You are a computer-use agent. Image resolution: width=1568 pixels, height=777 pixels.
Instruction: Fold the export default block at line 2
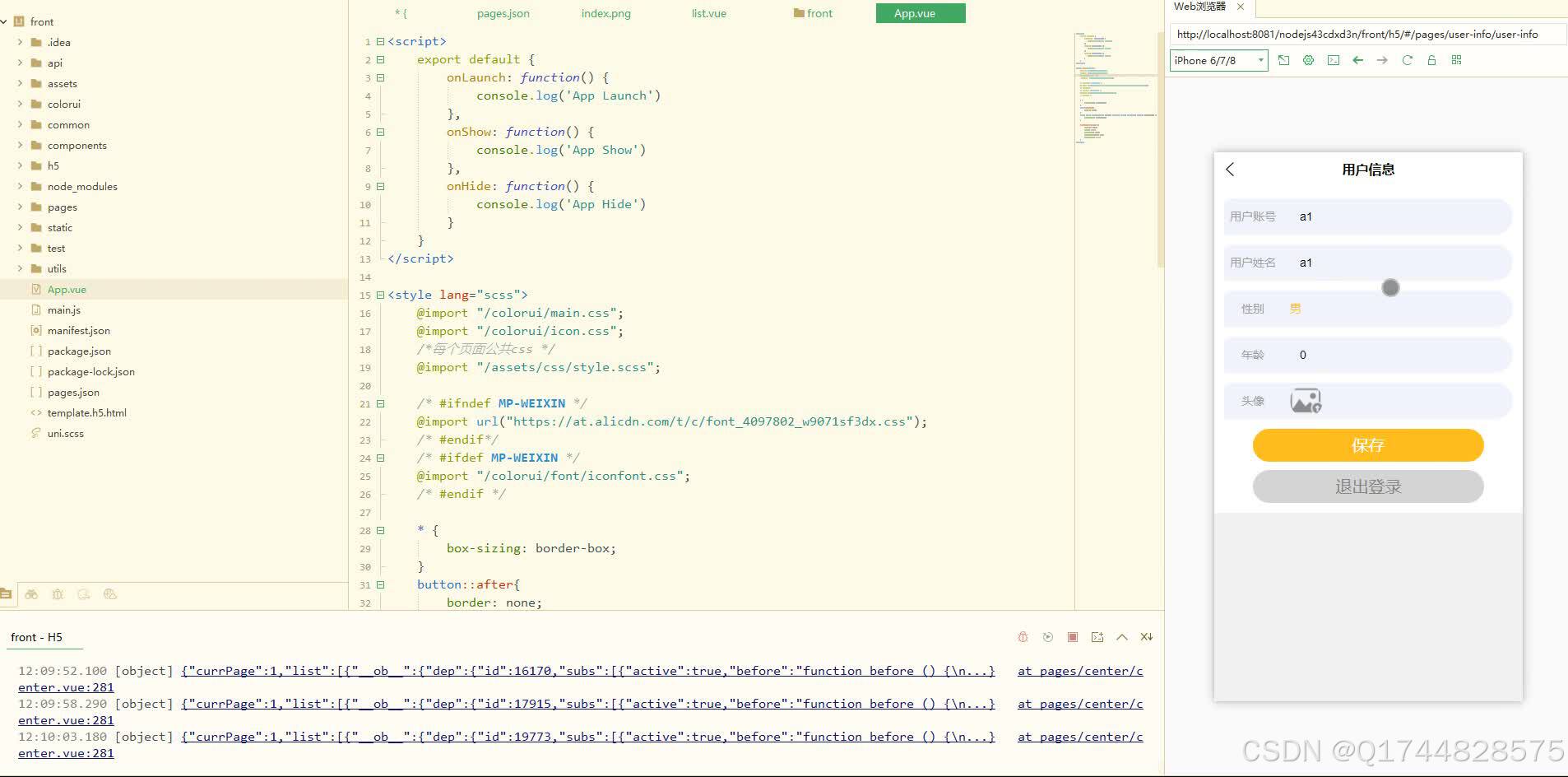pyautogui.click(x=380, y=59)
